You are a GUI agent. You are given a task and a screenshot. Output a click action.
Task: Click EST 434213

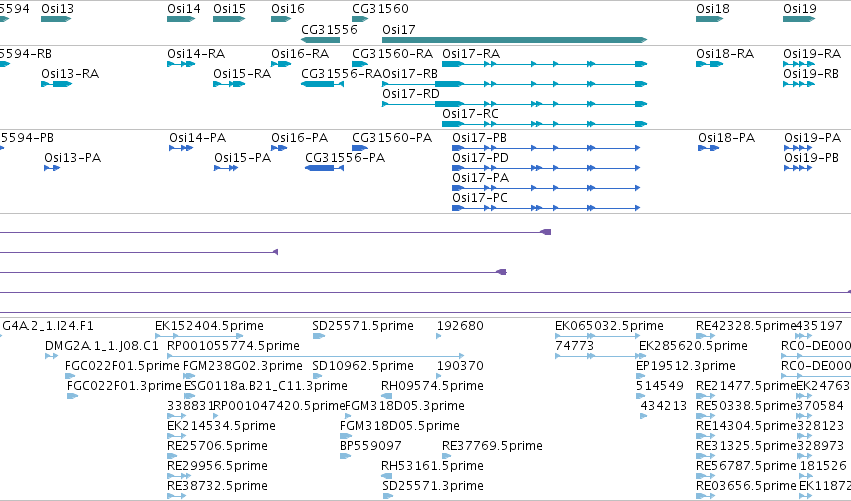(644, 416)
